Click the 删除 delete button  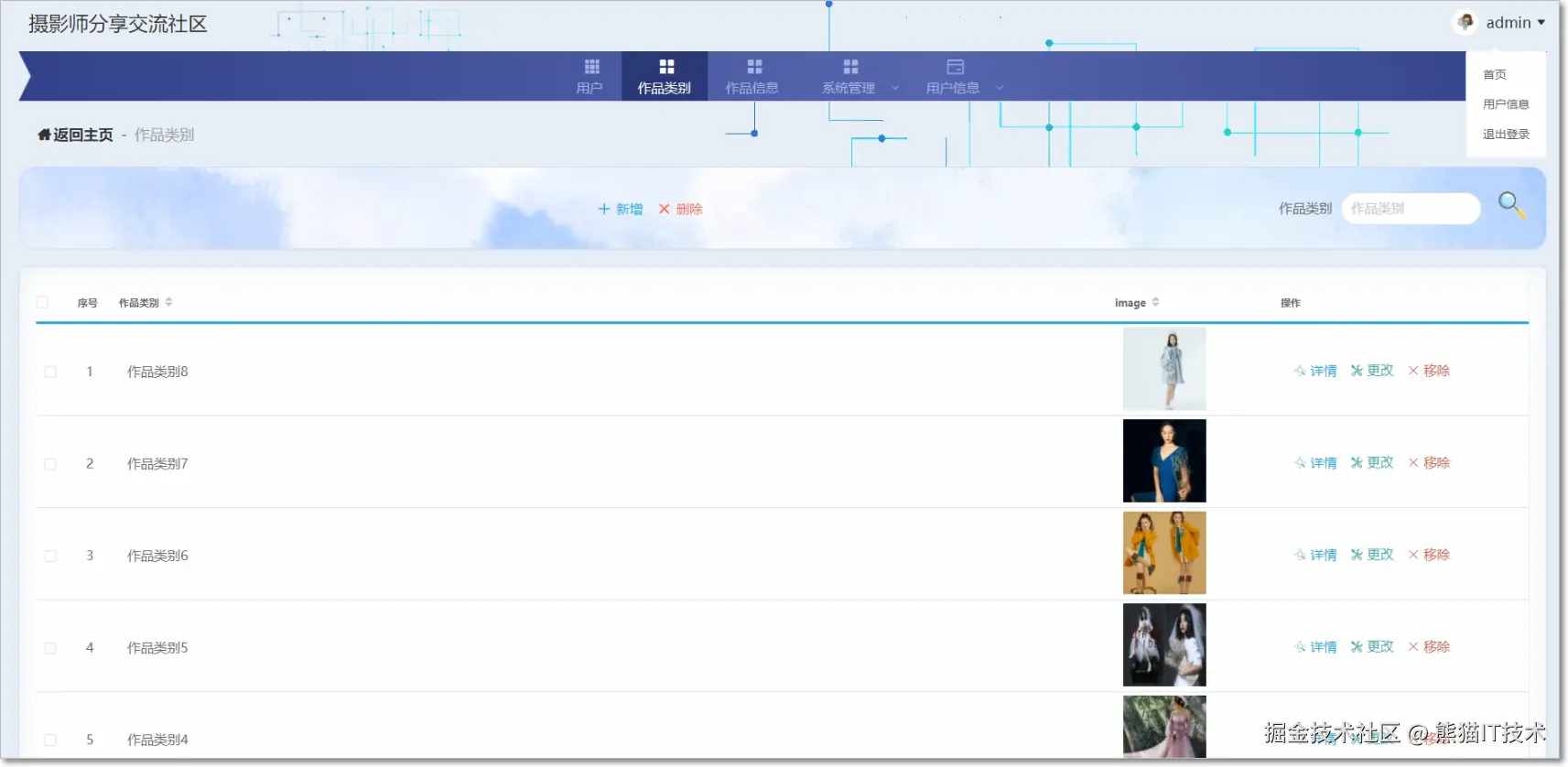680,209
